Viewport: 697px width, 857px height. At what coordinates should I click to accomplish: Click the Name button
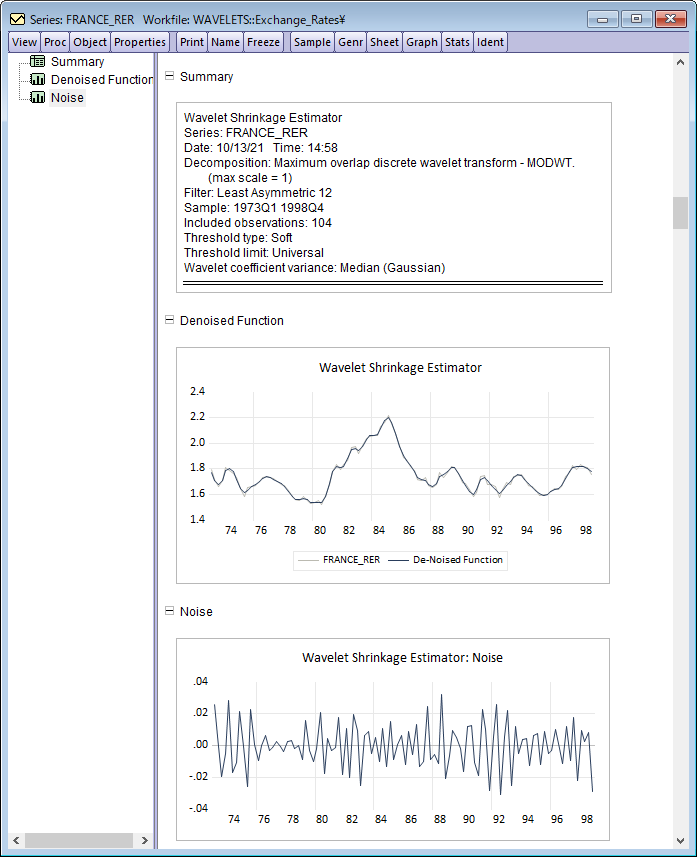(x=225, y=42)
